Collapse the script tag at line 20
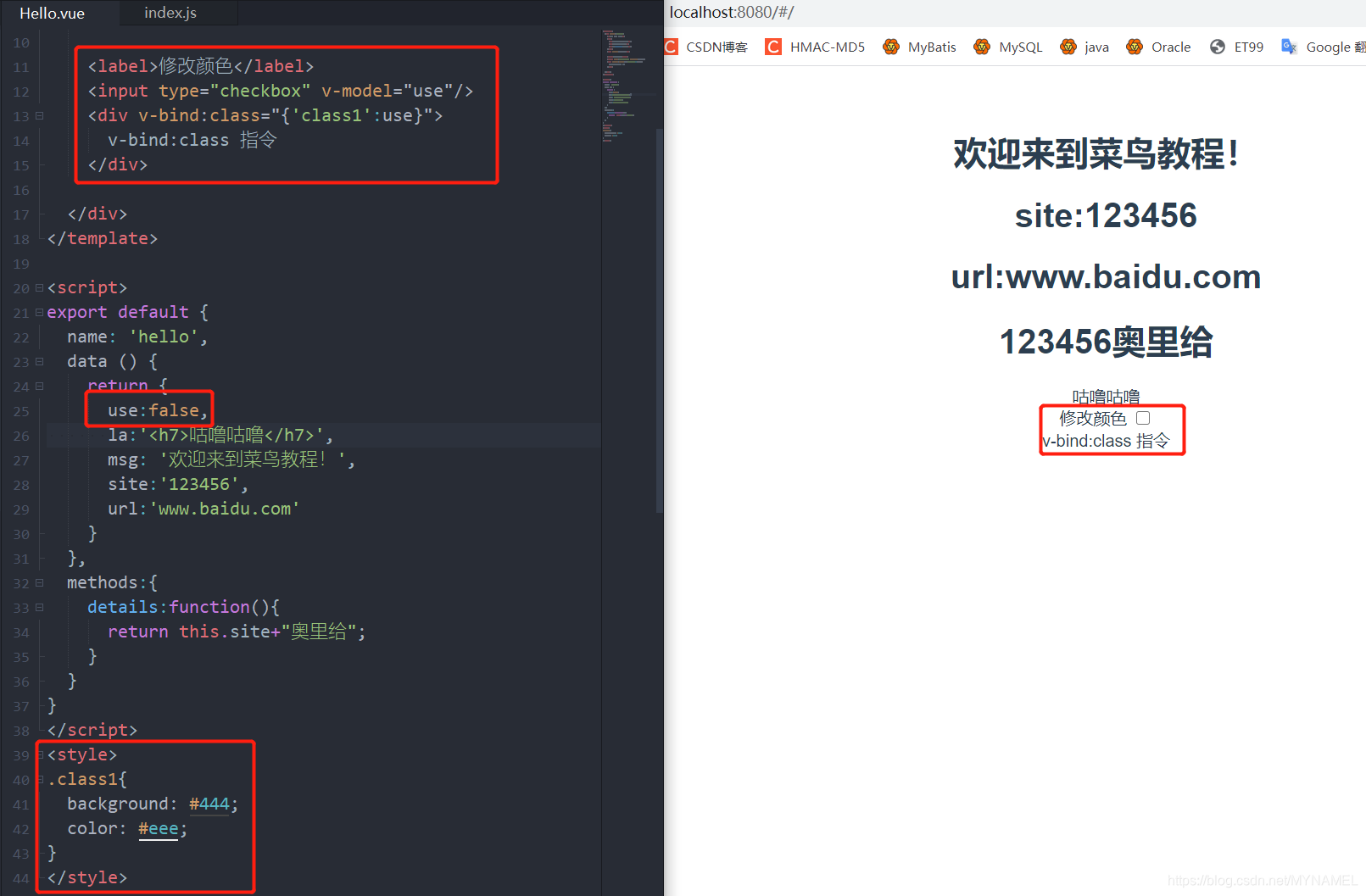The image size is (1366, 896). [x=39, y=287]
